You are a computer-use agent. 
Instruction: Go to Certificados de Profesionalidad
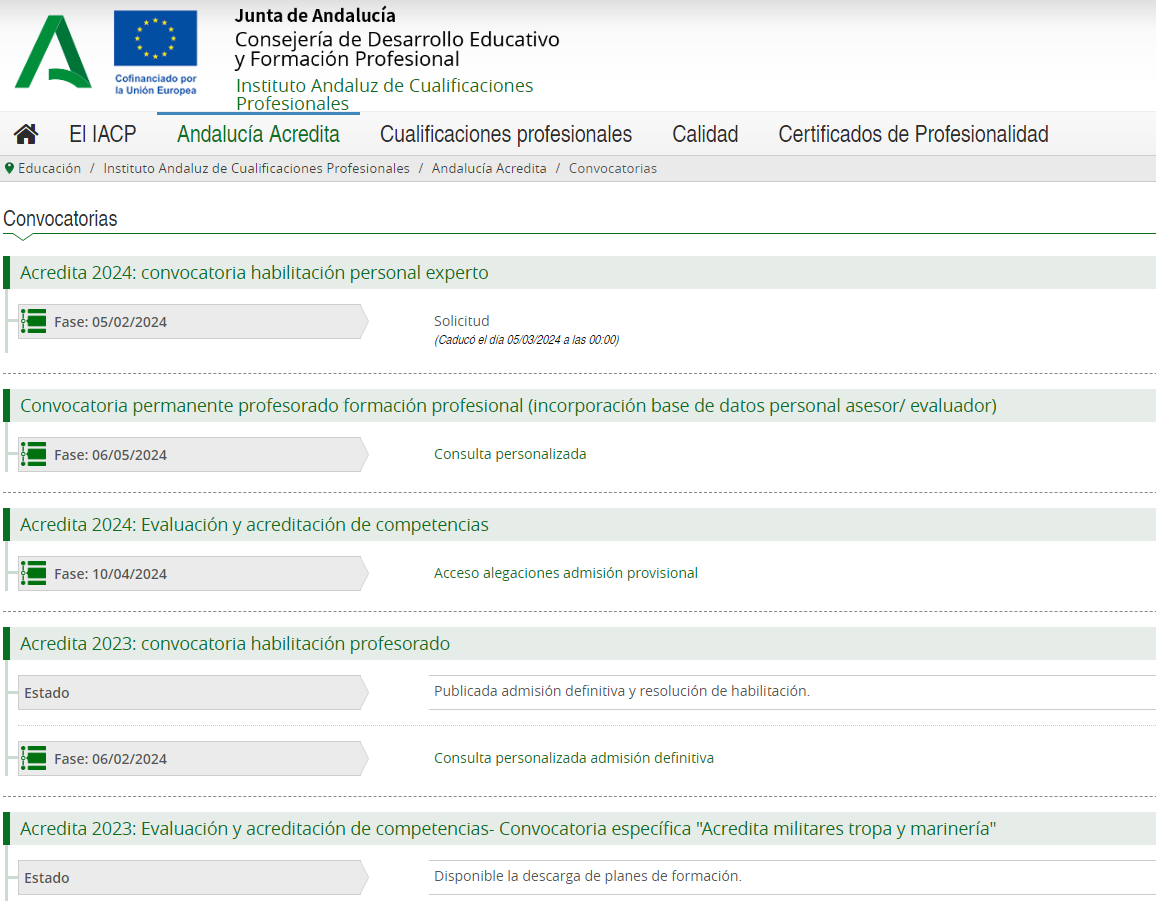click(913, 134)
